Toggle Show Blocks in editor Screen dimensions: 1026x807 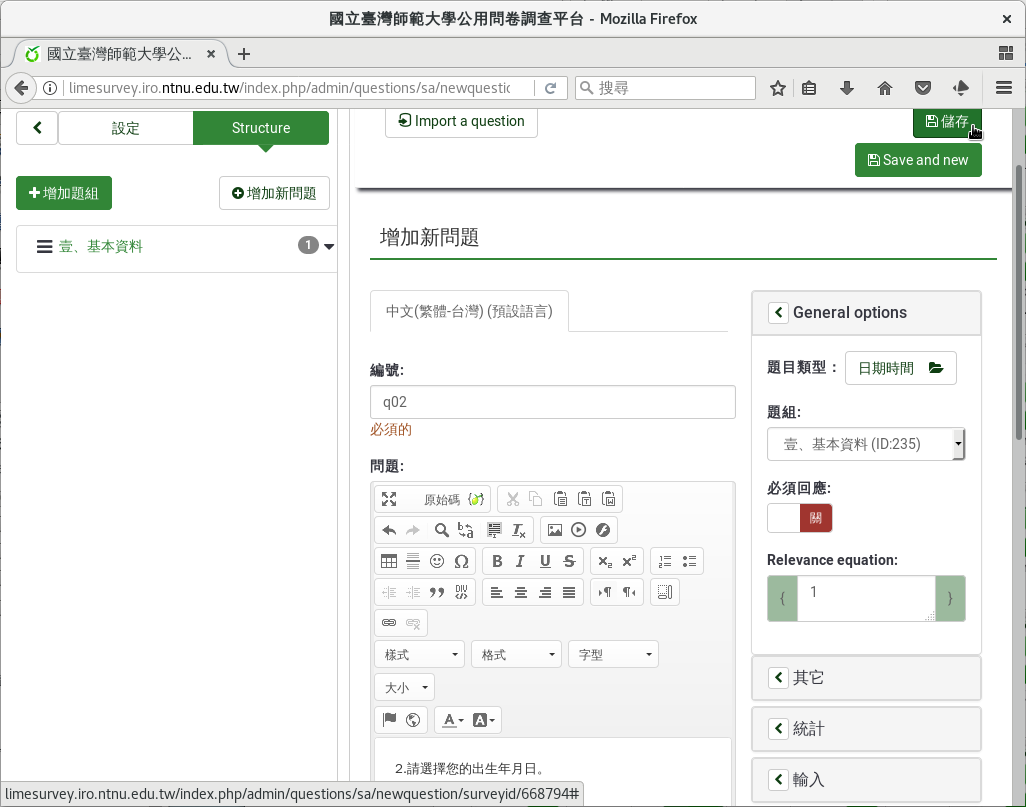tap(665, 592)
